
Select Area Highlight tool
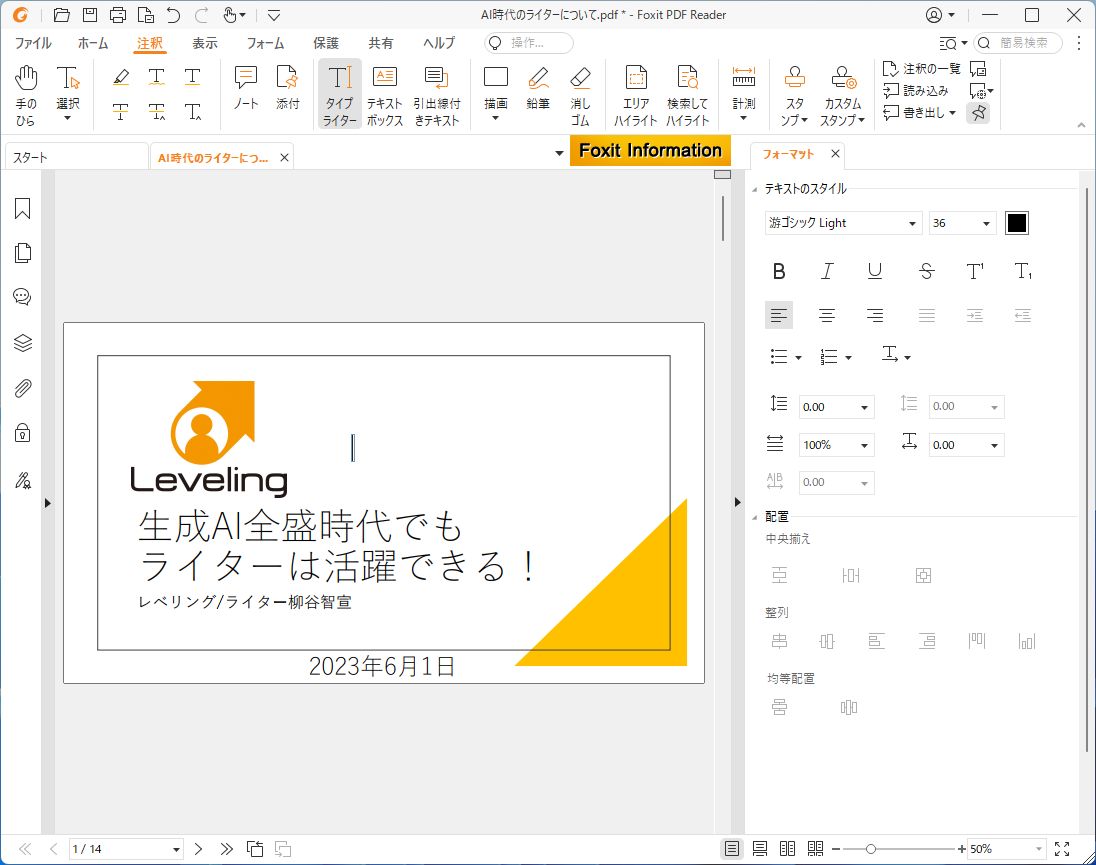click(x=635, y=96)
